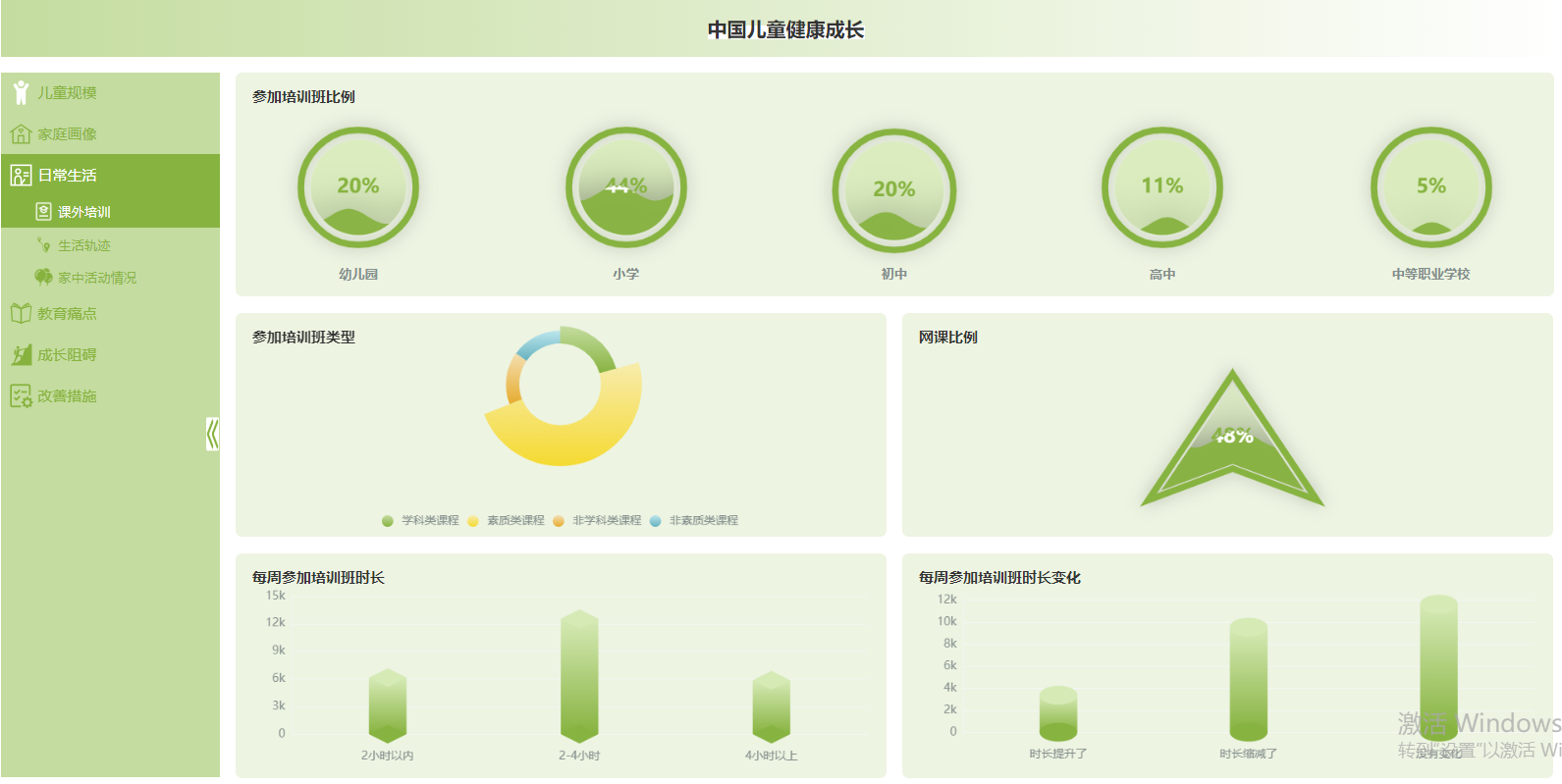Click the 课外培训 submenu icon
Viewport: 1562px width, 784px height.
tap(43, 211)
